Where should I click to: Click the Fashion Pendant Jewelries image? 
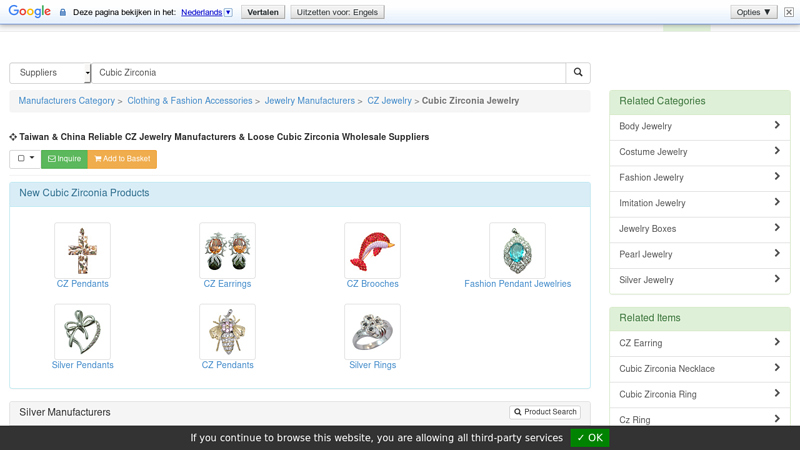click(517, 250)
